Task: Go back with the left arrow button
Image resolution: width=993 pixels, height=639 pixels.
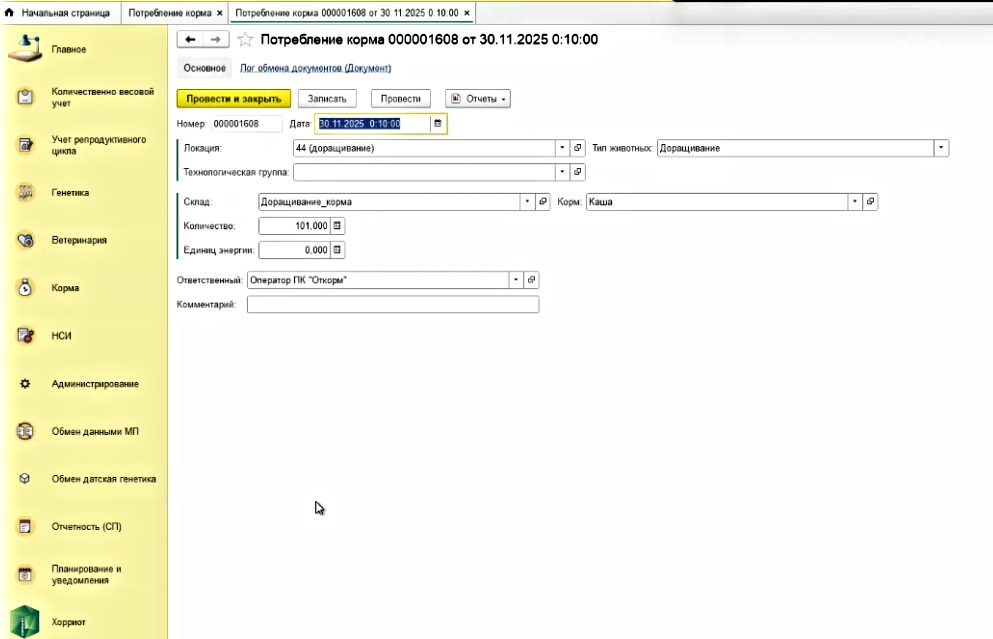Action: click(x=191, y=40)
